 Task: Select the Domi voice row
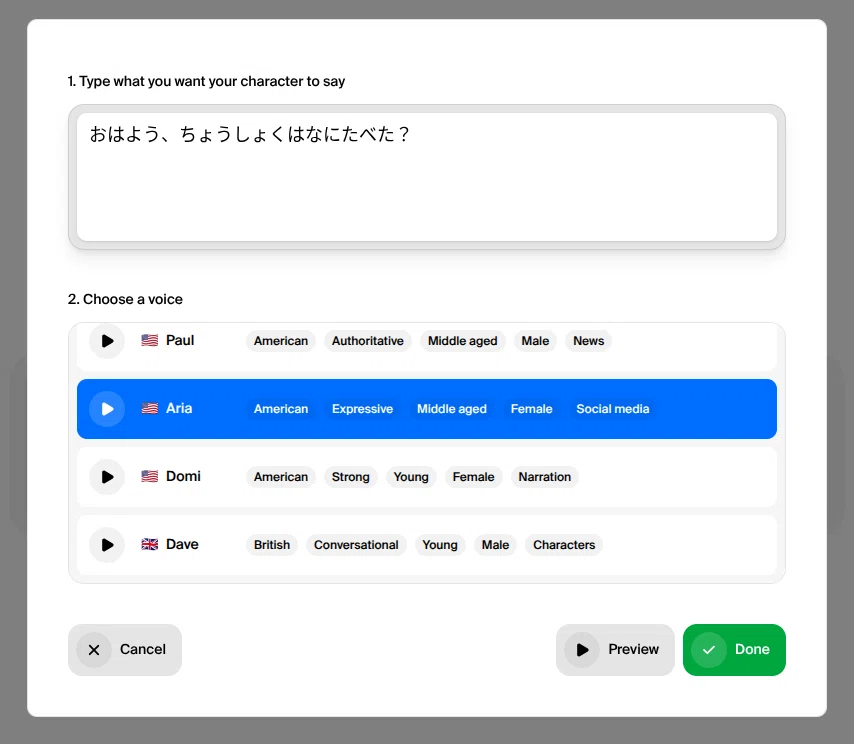click(427, 477)
